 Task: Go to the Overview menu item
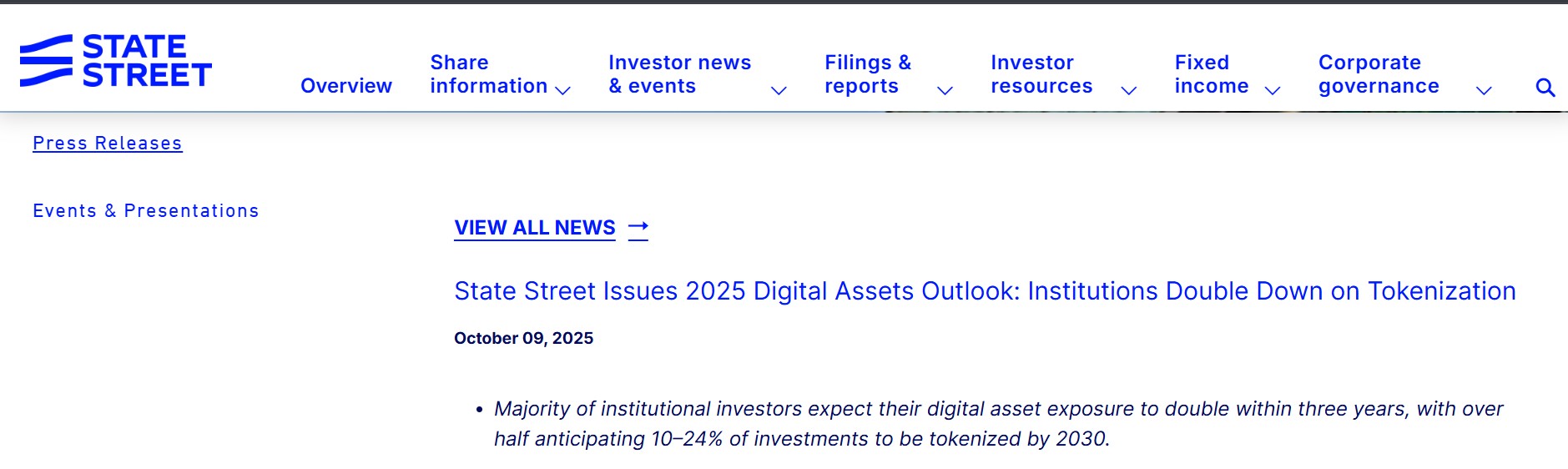tap(346, 86)
